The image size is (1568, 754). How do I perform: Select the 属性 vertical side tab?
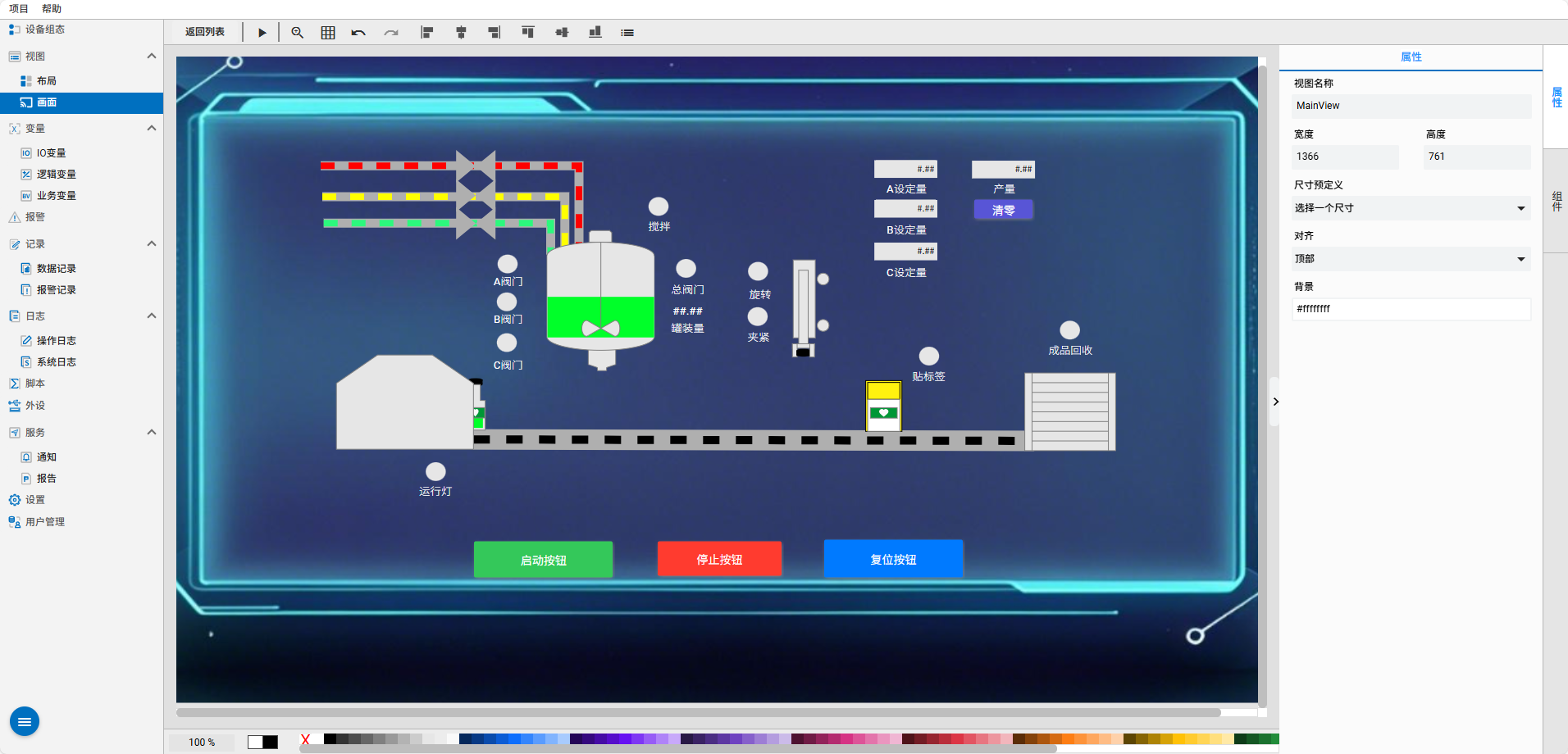pos(1557,97)
